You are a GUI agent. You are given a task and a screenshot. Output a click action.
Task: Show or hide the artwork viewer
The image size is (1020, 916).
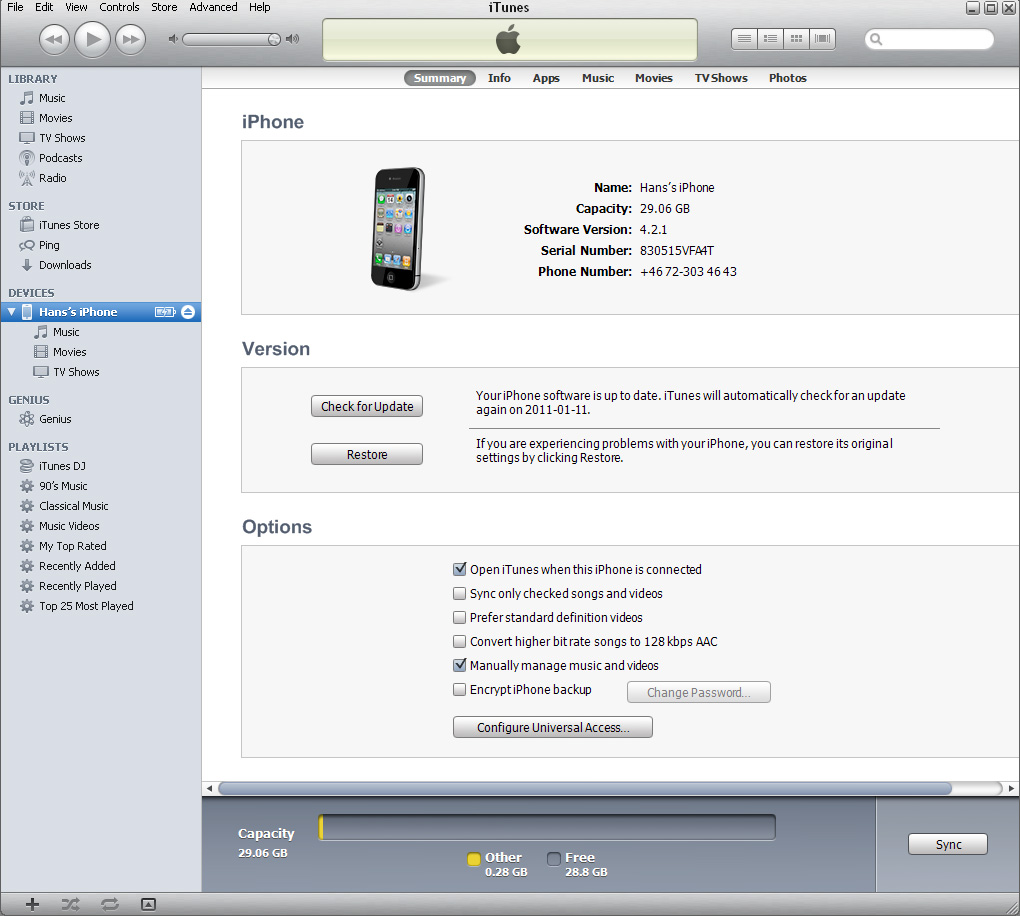pos(148,904)
